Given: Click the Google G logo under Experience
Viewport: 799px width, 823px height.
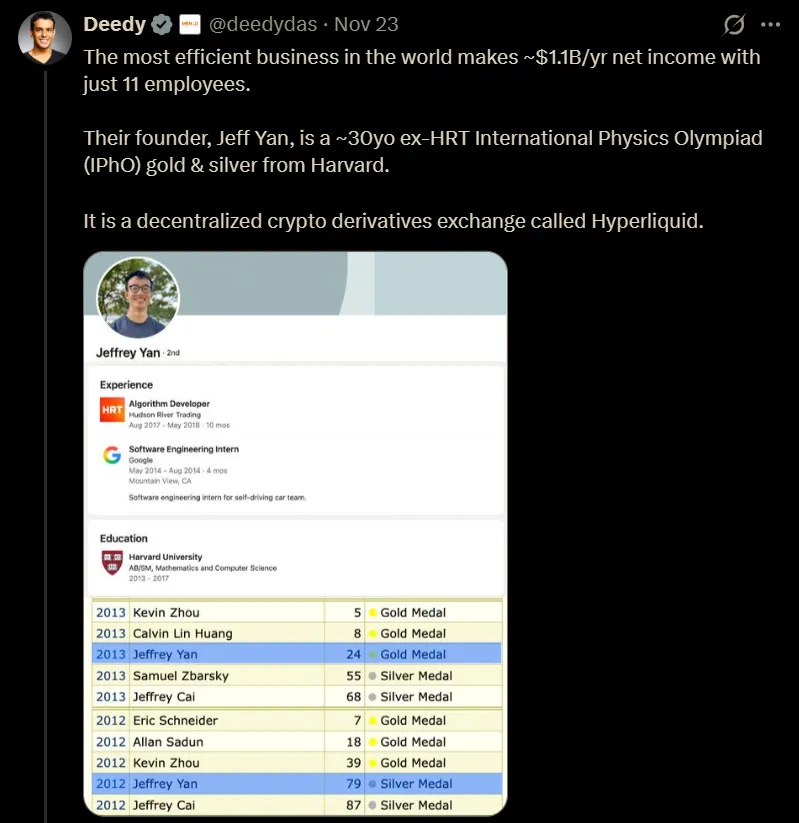Looking at the screenshot, I should (x=110, y=452).
